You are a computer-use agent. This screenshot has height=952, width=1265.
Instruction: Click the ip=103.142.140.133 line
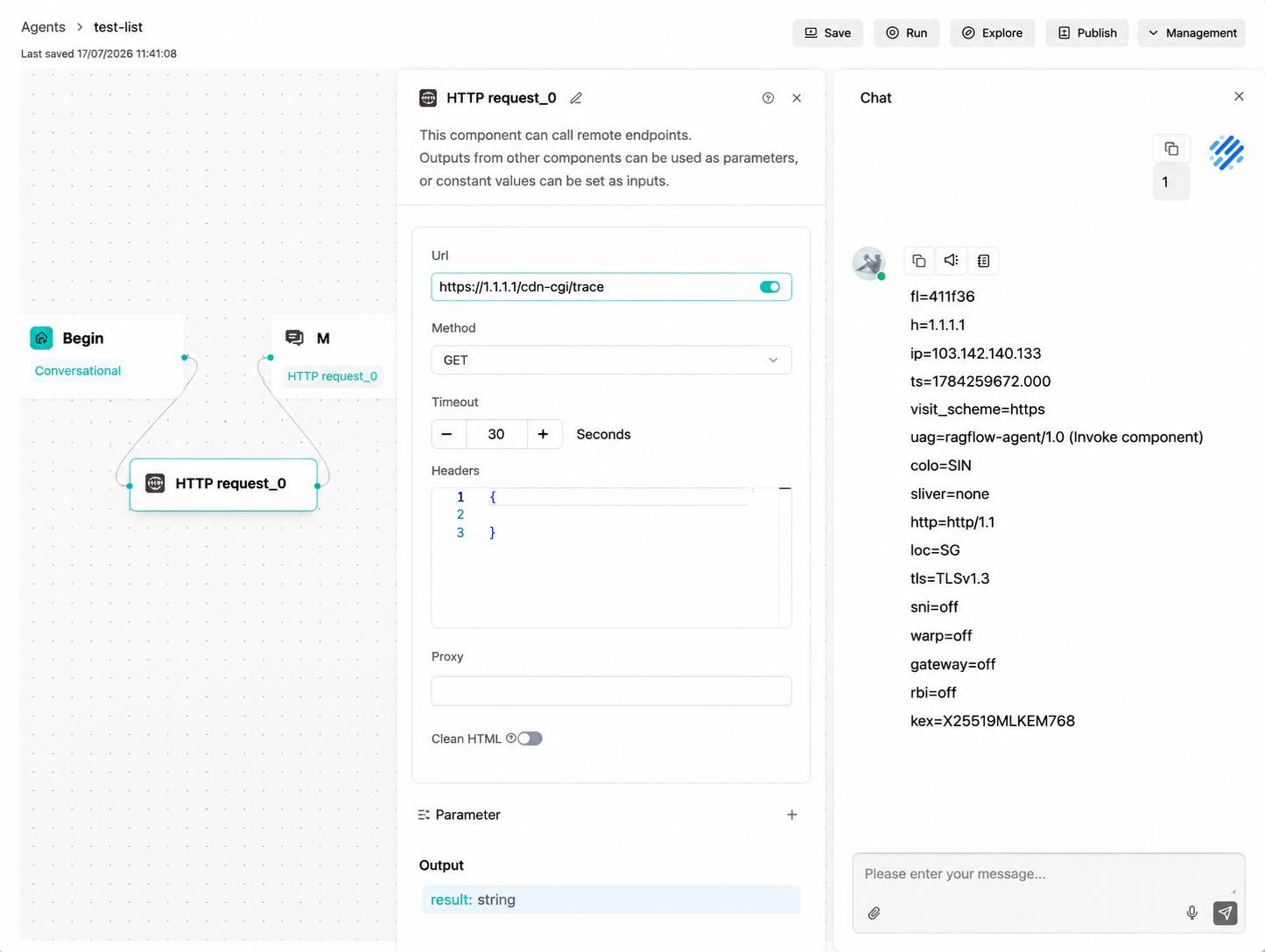975,353
